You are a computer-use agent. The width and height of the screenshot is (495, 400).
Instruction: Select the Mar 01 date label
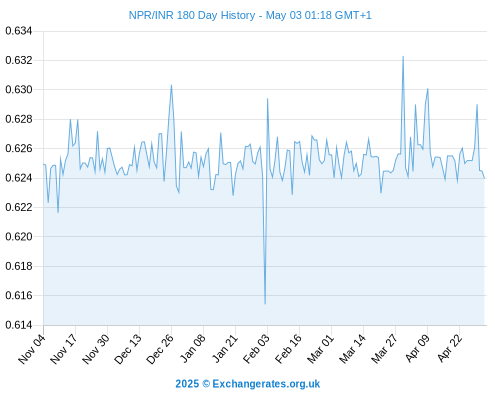(320, 348)
